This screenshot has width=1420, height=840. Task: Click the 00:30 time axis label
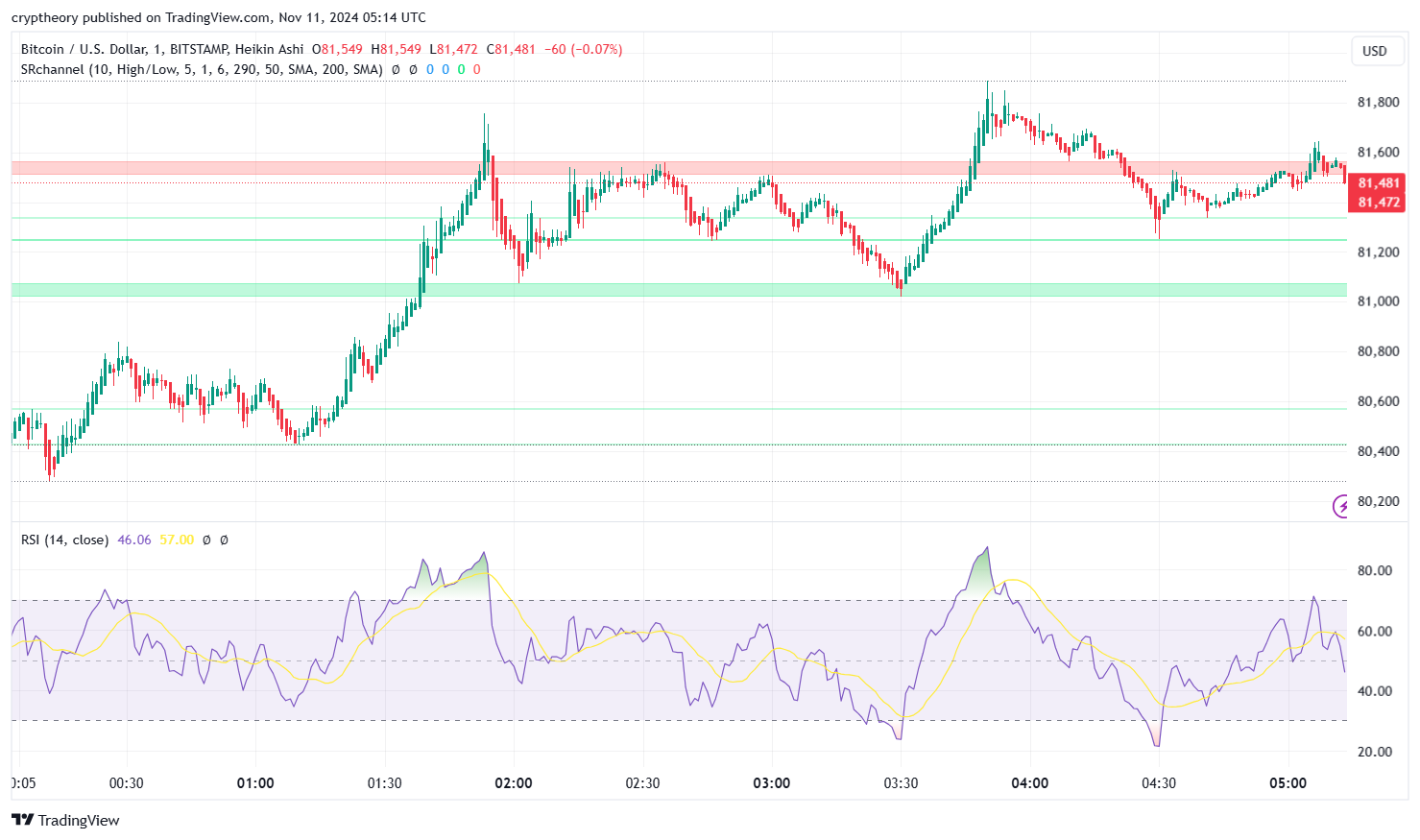click(x=126, y=783)
